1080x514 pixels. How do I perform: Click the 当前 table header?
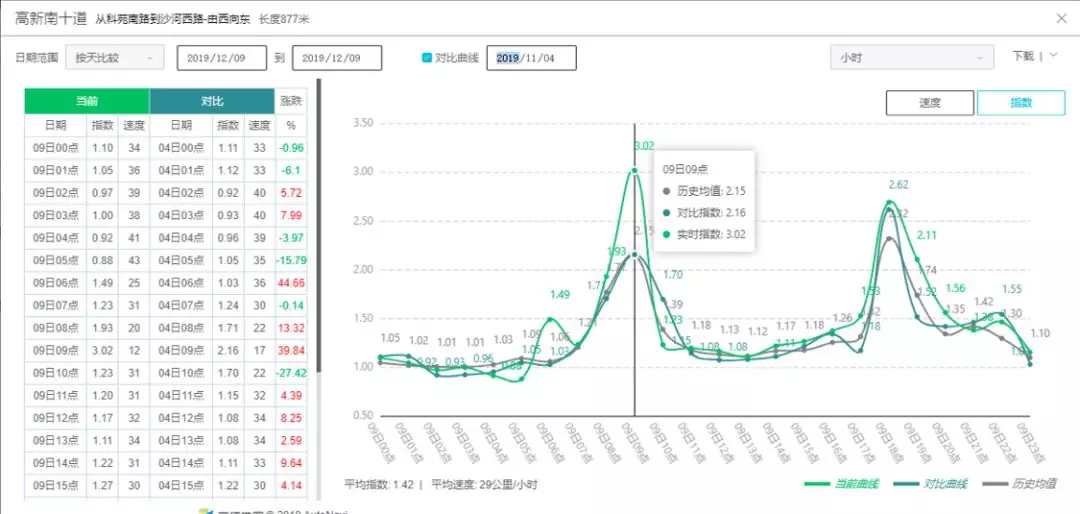tap(87, 101)
